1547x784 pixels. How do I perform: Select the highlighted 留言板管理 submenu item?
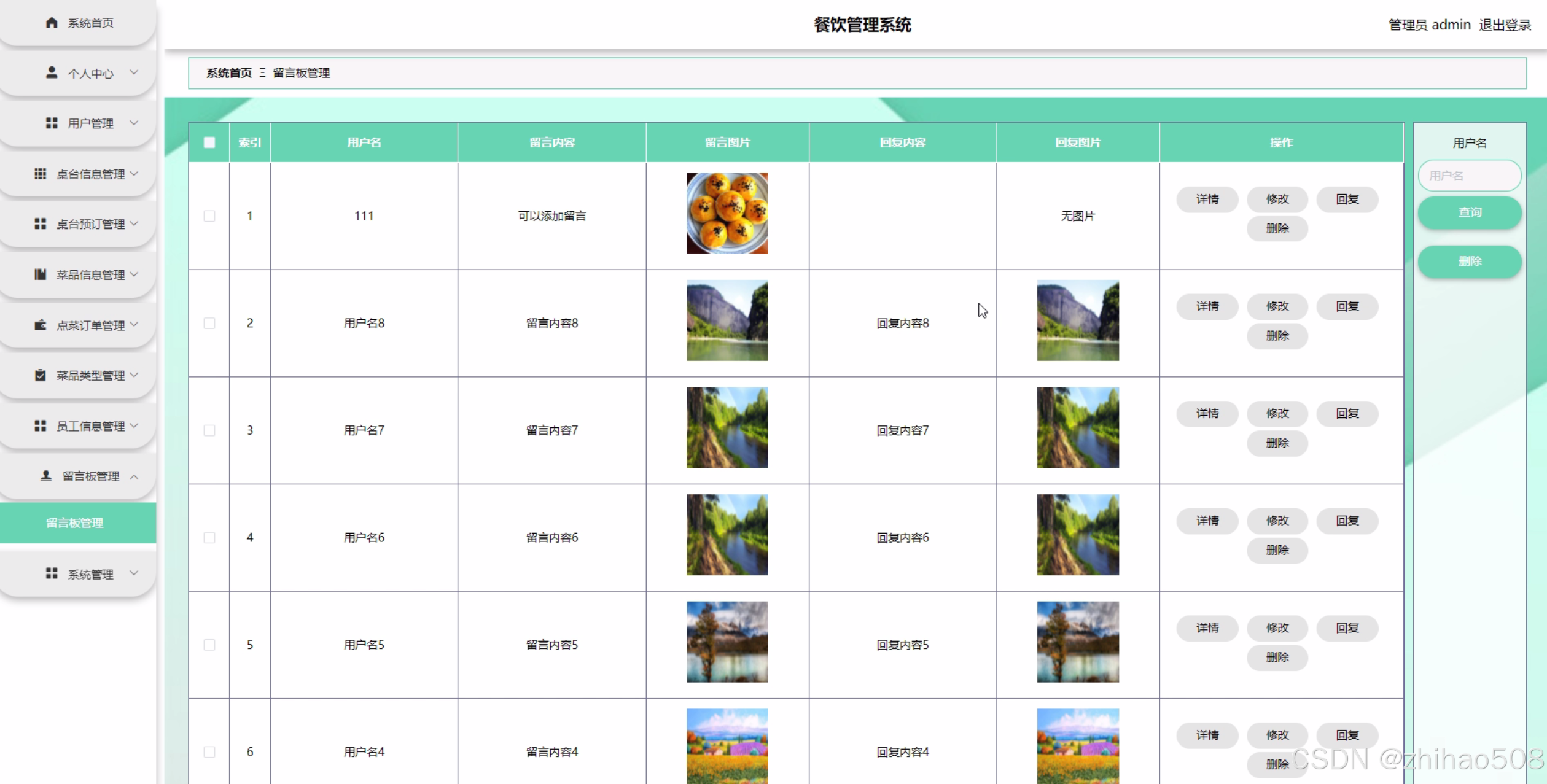tap(78, 523)
